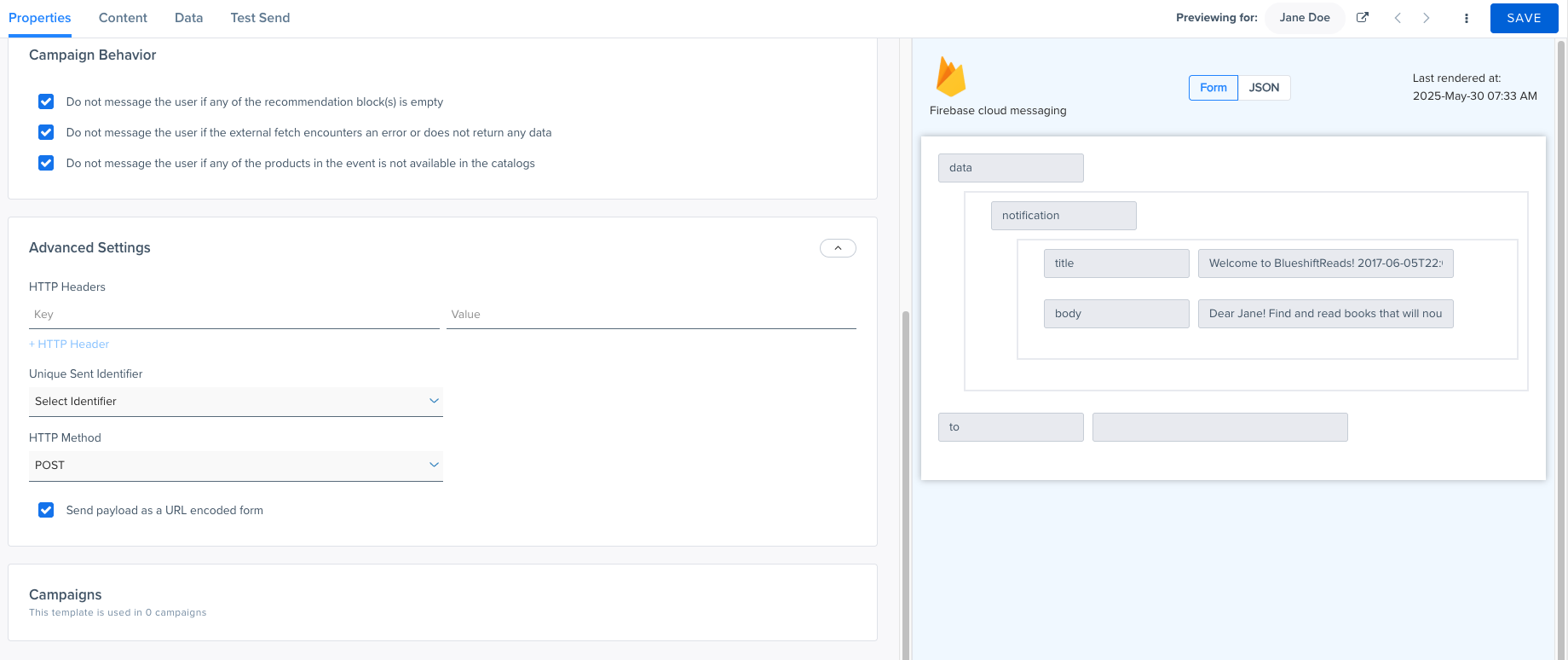Click the SAVE button
Screen dimensions: 1568x660
pos(1524,18)
